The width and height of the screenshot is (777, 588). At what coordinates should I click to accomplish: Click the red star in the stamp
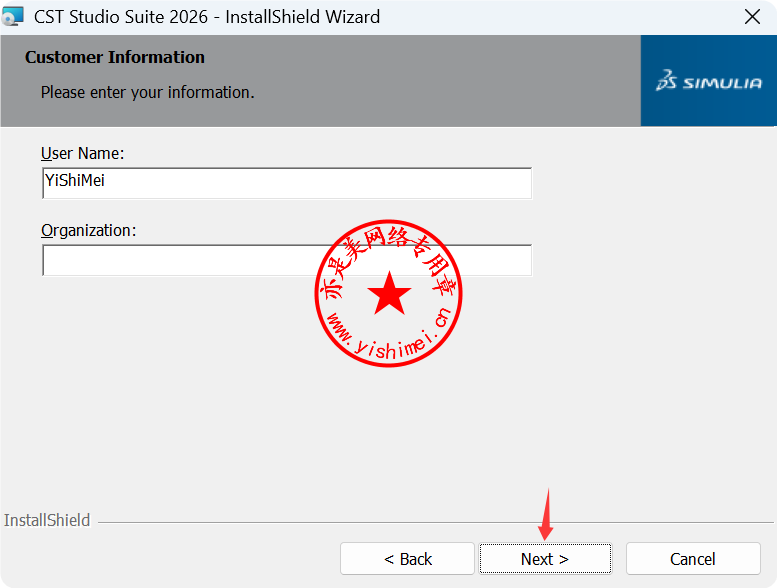[389, 294]
